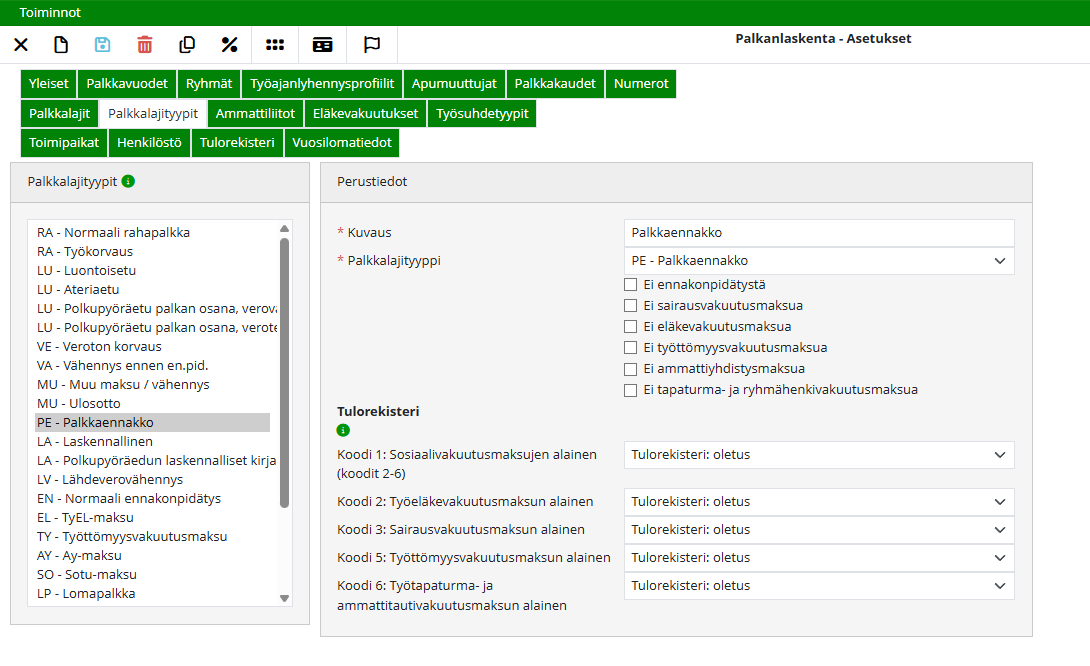Screen dimensions: 1090x666
Task: Open Koodi 5 Työttömyysvakuutusmaksun alainen dropdown
Action: tap(818, 558)
